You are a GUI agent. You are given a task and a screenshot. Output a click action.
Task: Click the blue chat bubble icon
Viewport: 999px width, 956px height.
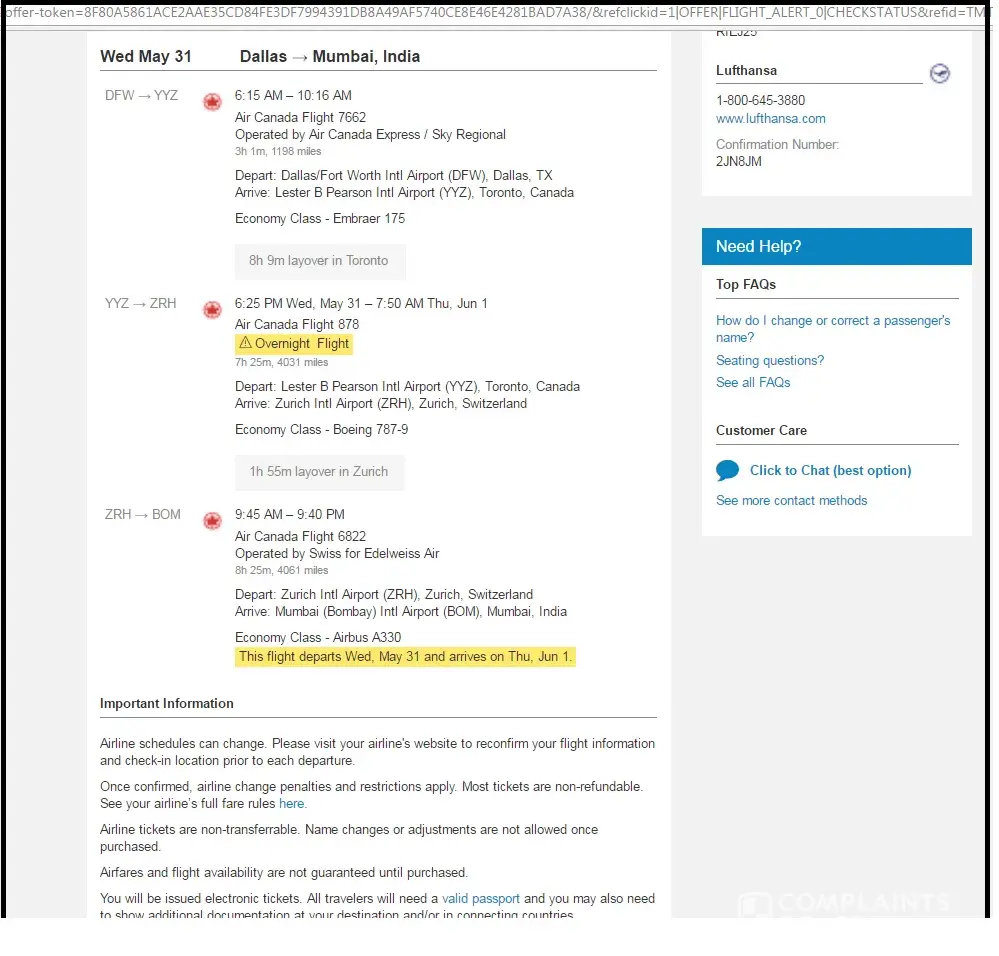[728, 471]
